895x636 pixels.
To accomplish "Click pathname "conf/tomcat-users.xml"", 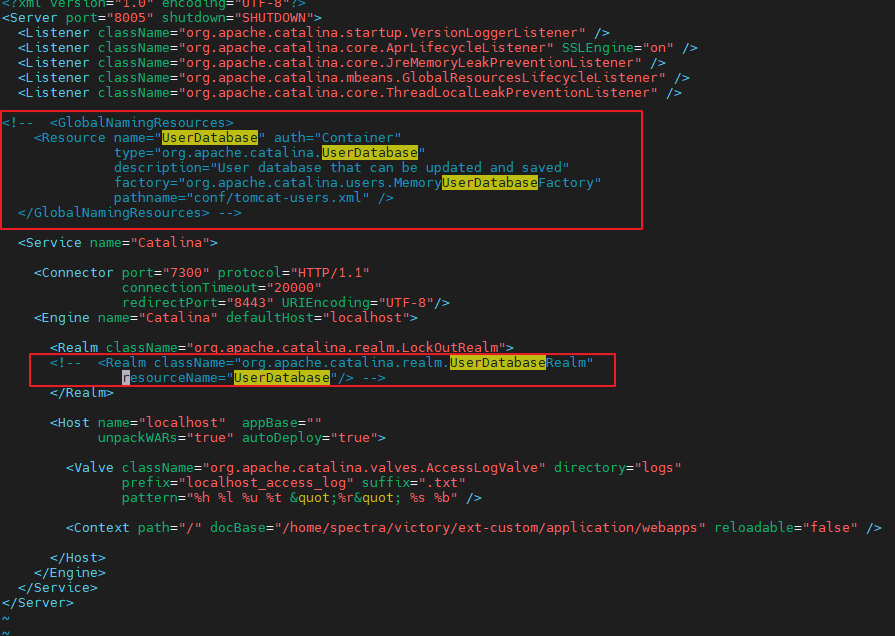I will [277, 198].
